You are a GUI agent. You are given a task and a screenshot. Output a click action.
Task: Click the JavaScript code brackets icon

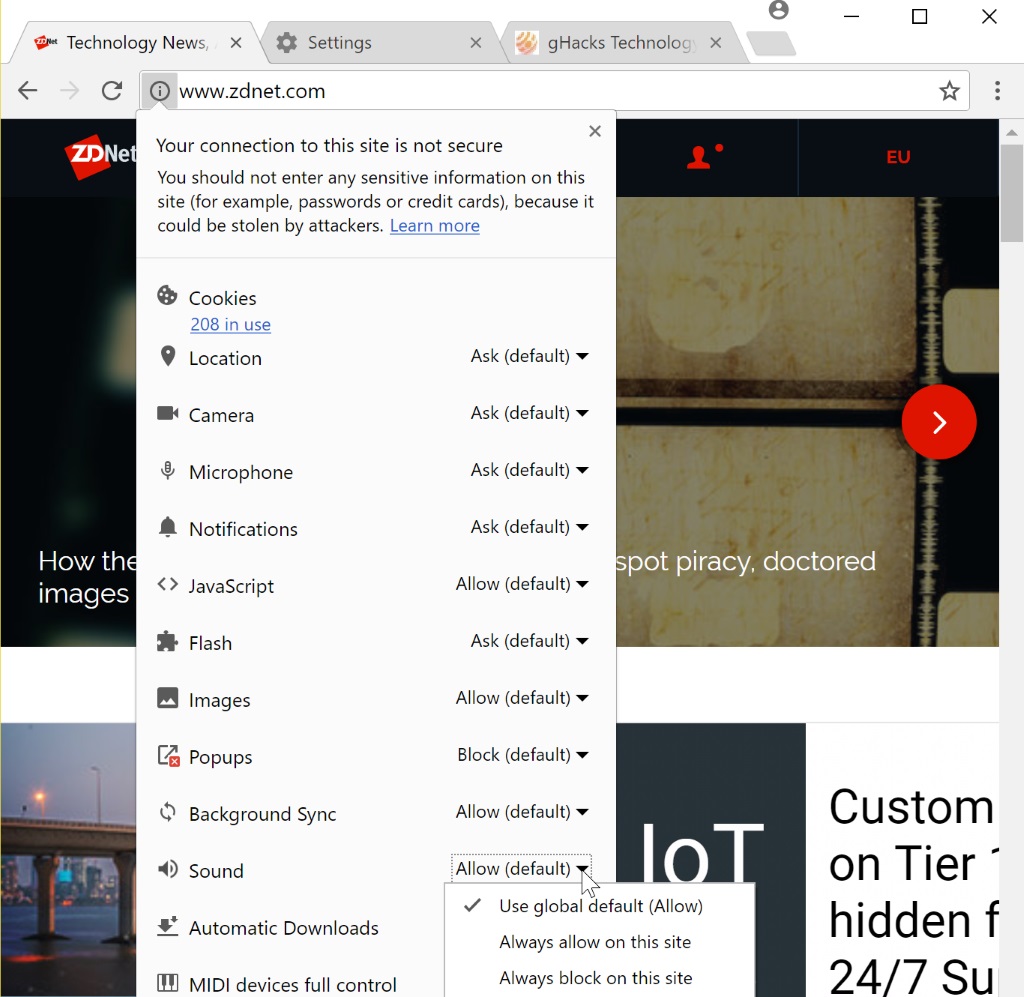coord(168,584)
